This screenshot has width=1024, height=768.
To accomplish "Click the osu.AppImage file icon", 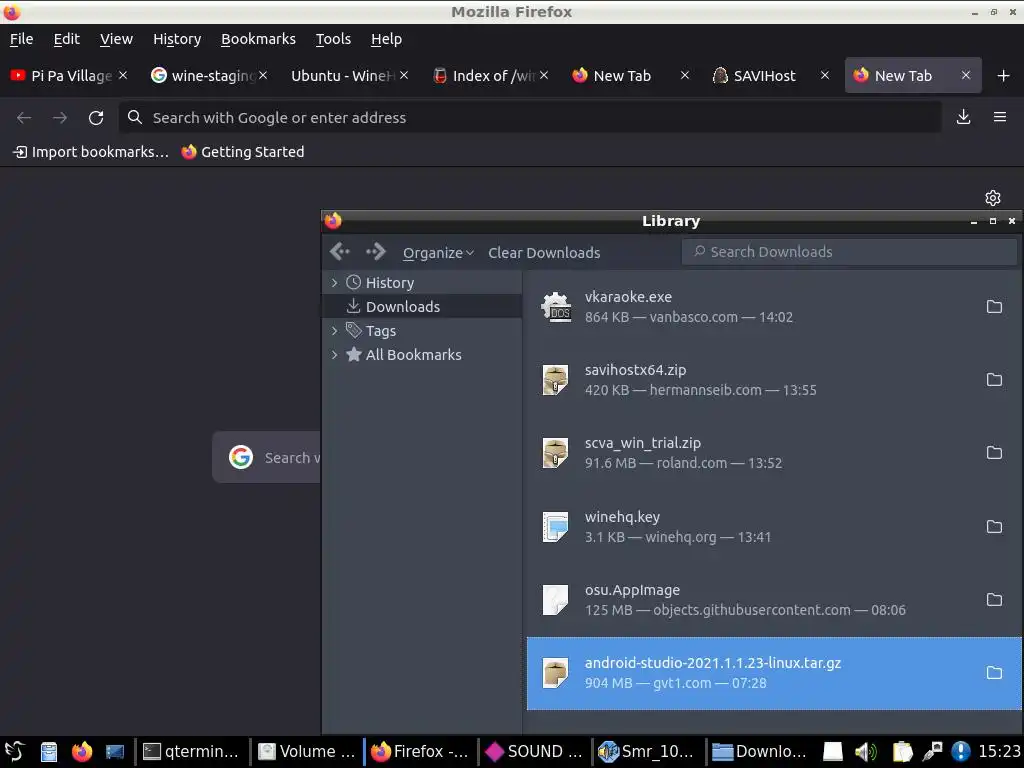I will [556, 600].
